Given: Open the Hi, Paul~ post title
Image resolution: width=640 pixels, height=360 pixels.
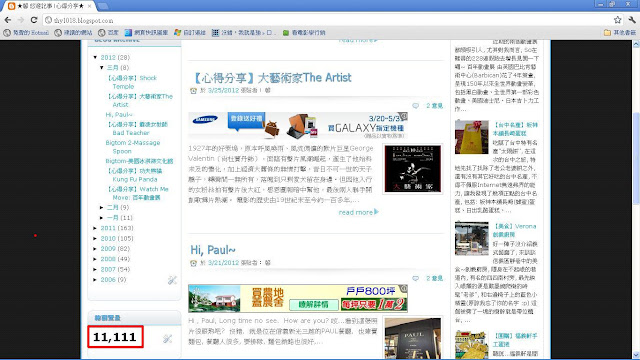Looking at the screenshot, I should 213,250.
